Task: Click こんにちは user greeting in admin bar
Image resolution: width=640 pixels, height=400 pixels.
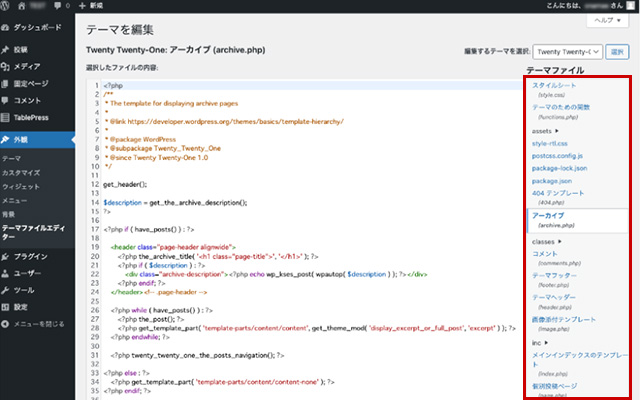Action: pyautogui.click(x=584, y=6)
